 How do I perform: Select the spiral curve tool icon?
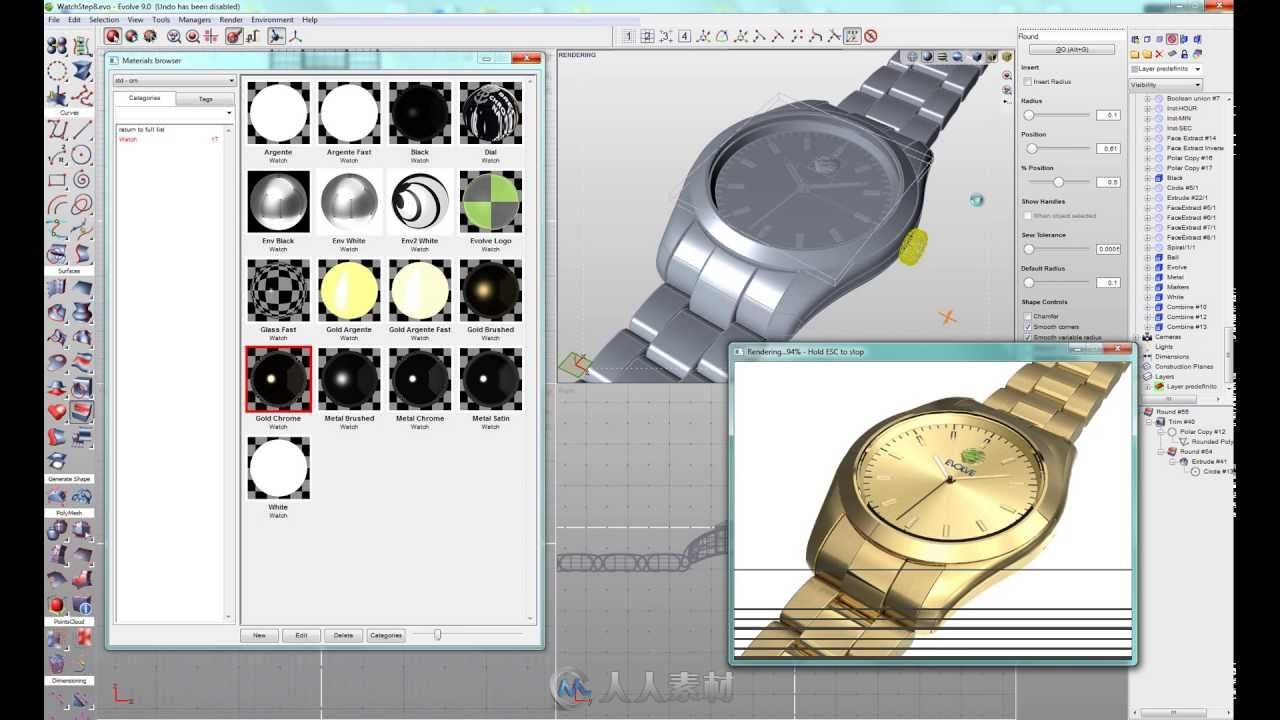coord(82,180)
